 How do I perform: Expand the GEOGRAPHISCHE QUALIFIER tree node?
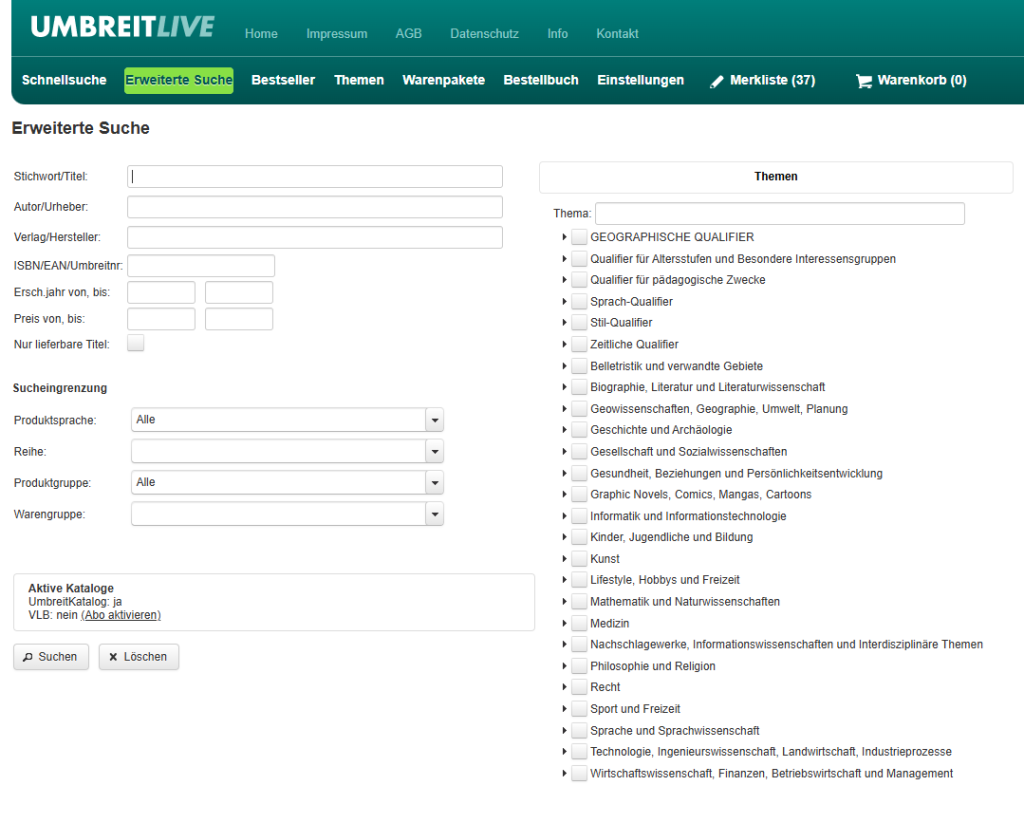(x=564, y=237)
